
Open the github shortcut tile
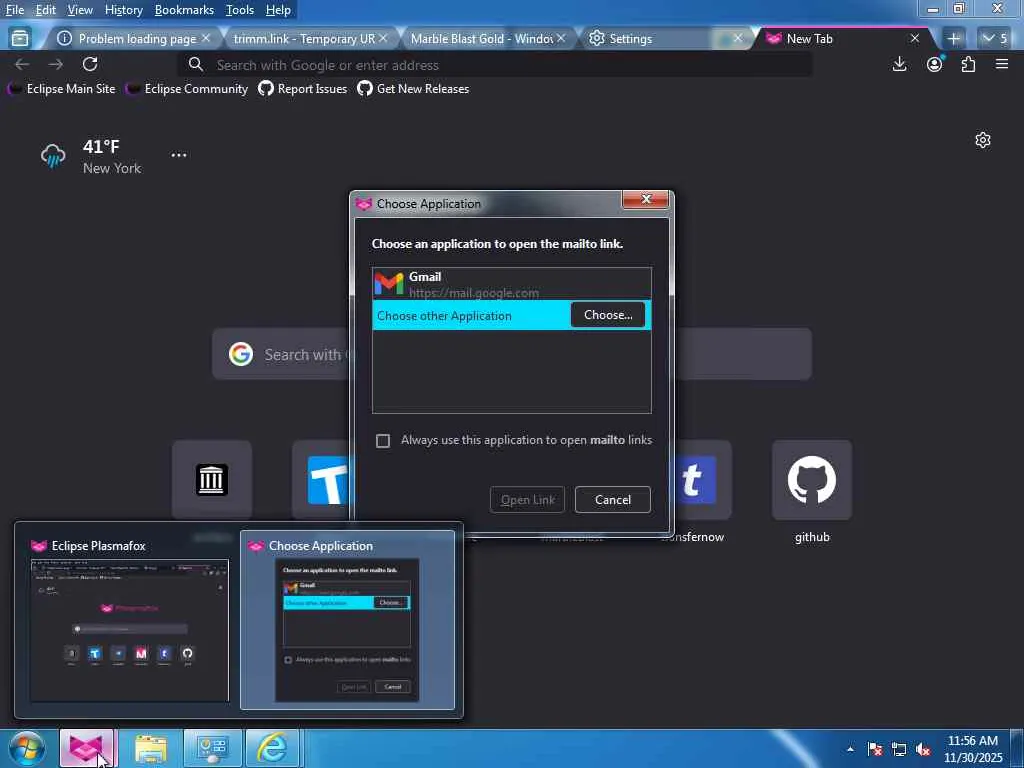coord(812,480)
